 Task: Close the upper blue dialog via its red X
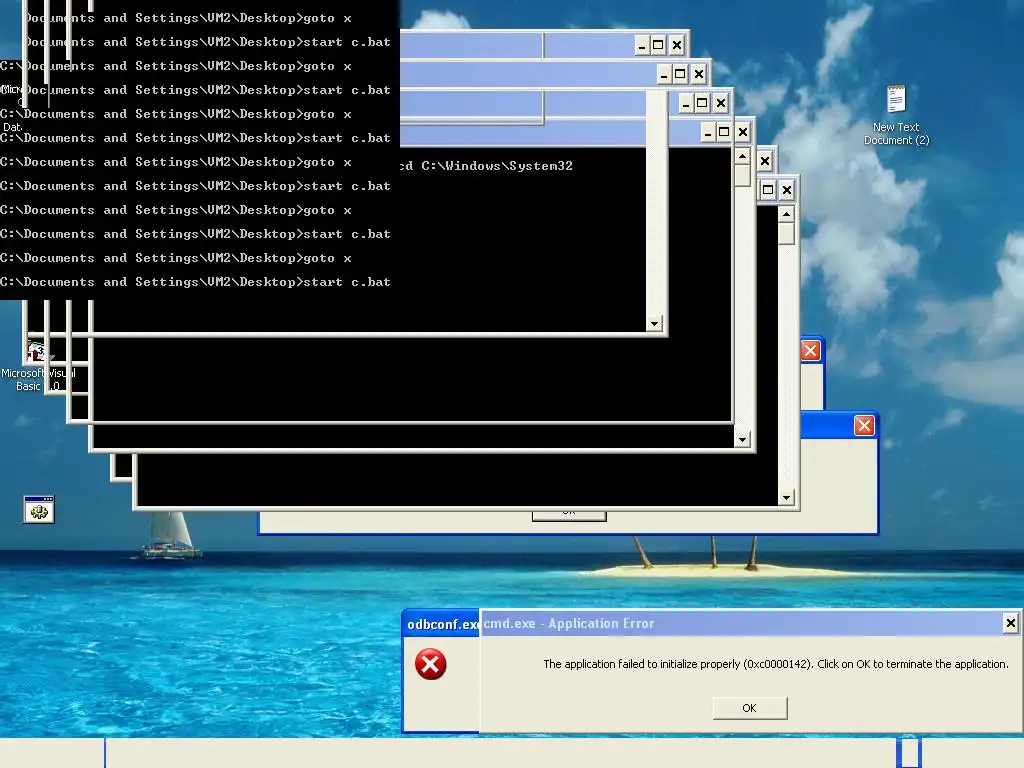coord(810,351)
